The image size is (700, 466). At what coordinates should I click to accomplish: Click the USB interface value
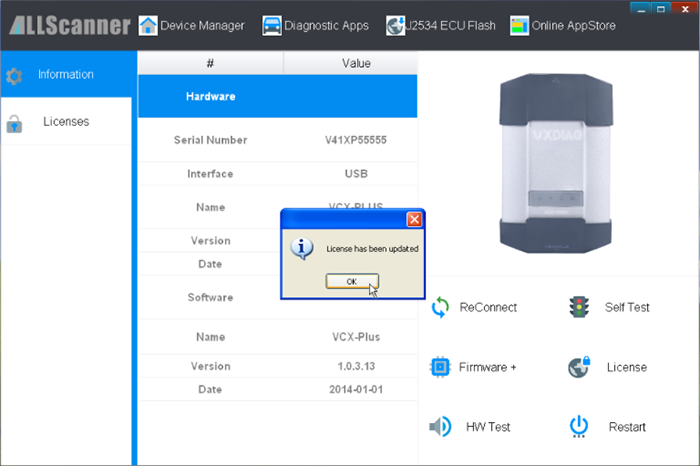(x=356, y=174)
